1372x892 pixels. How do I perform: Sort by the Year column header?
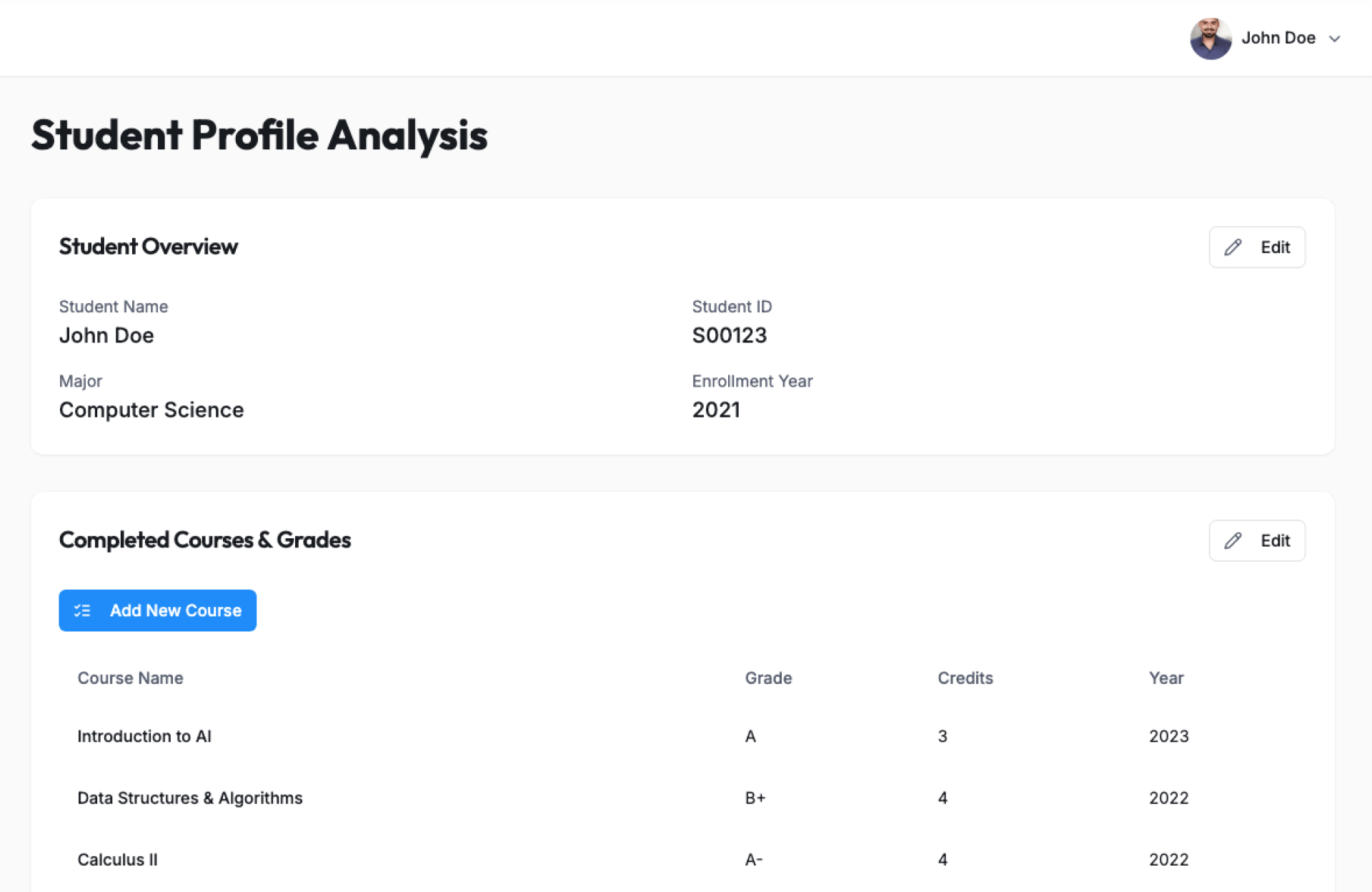coord(1165,678)
